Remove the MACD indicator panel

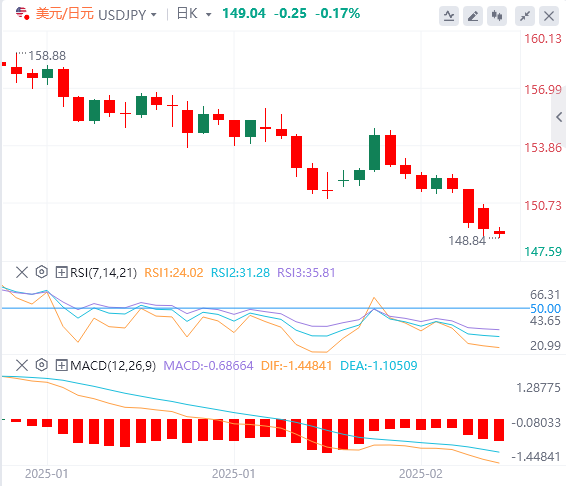[x=22, y=365]
